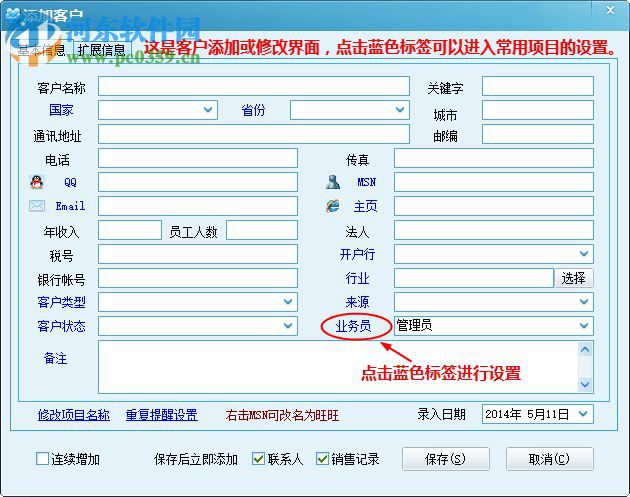
Task: Expand the 来源 dropdown list
Action: tap(584, 302)
